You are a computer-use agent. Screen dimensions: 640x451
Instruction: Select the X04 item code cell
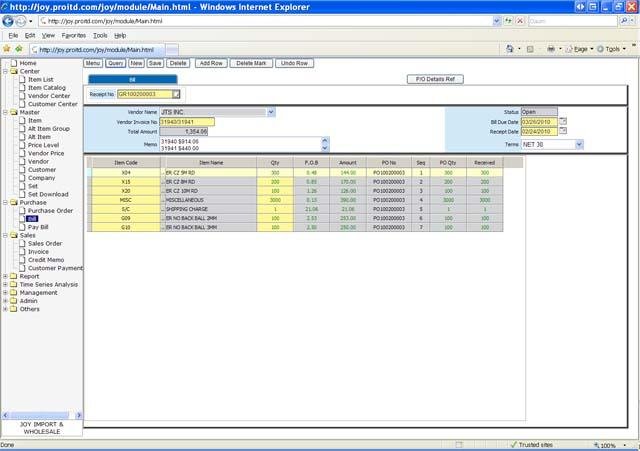[x=126, y=173]
